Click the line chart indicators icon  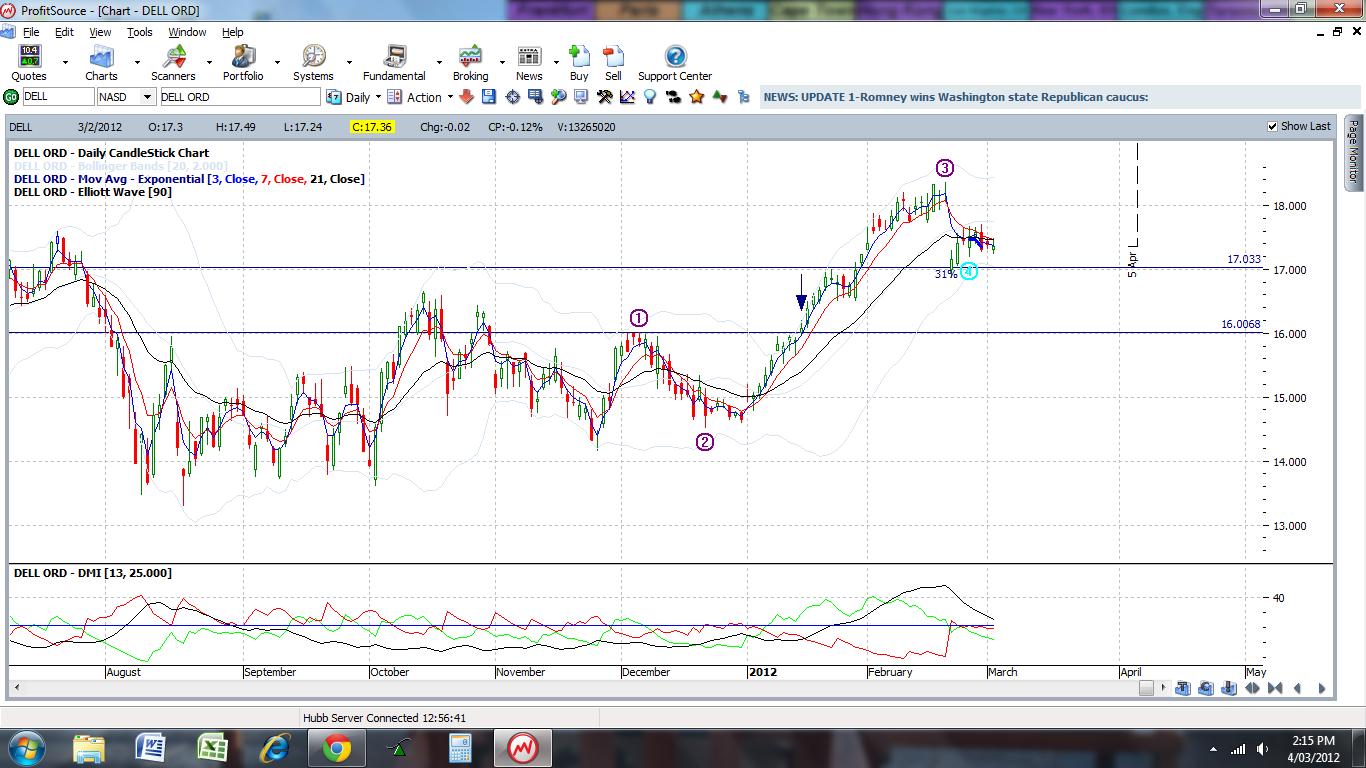click(627, 97)
